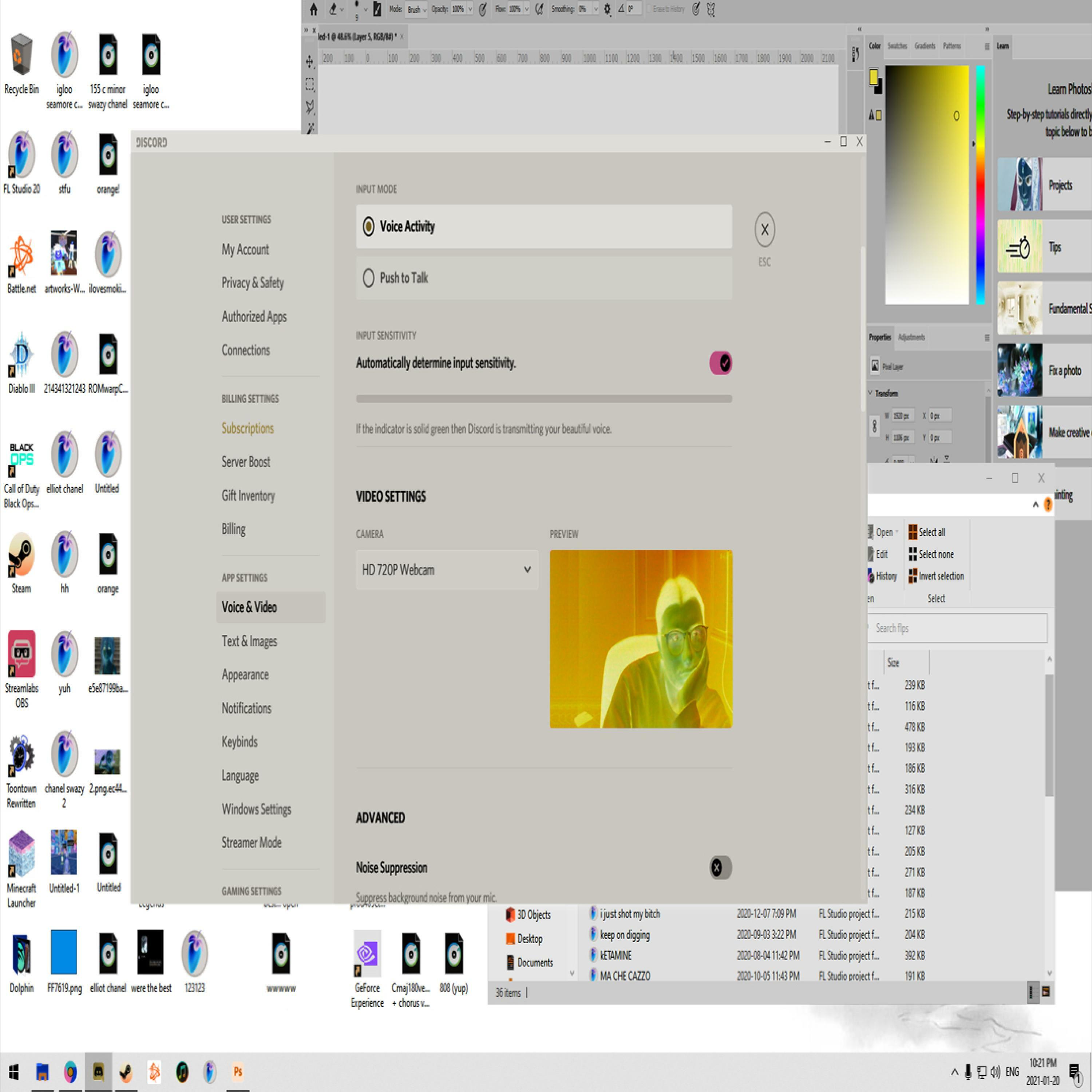The image size is (1092, 1092).
Task: Select the Move tool in Photoshop toolbar
Action: coord(310,61)
